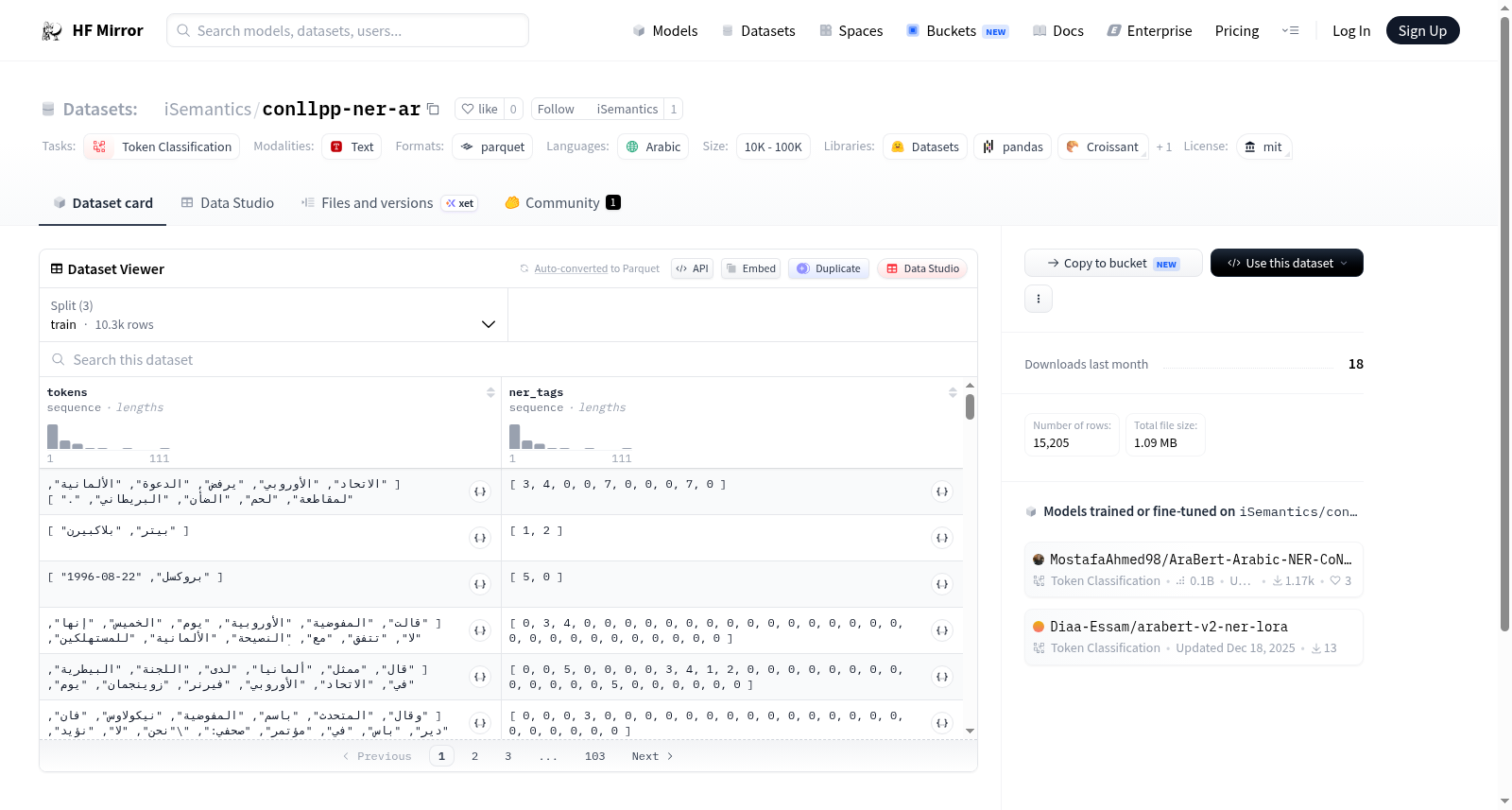Open Data Studio from the viewer header
Image resolution: width=1512 pixels, height=810 pixels.
click(922, 268)
